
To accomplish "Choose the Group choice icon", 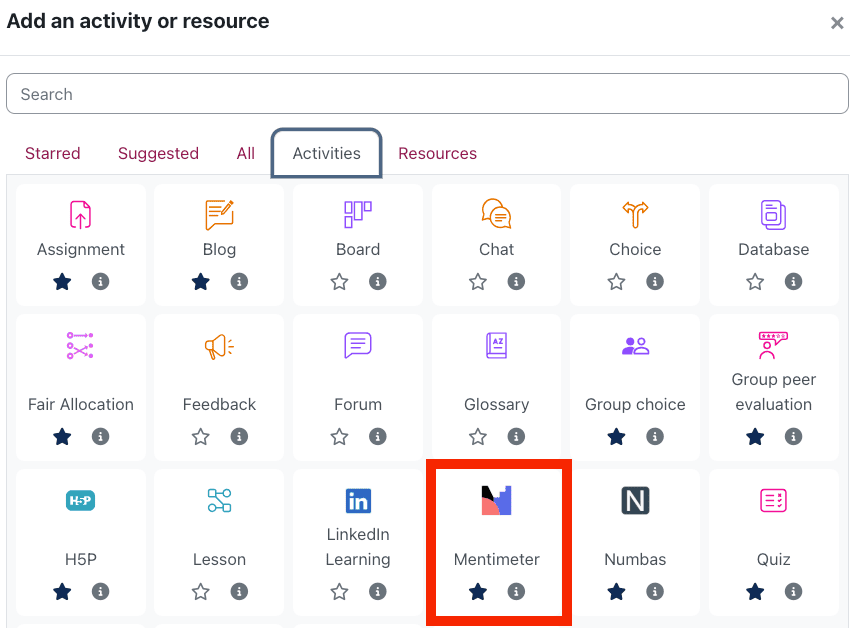I will [635, 345].
